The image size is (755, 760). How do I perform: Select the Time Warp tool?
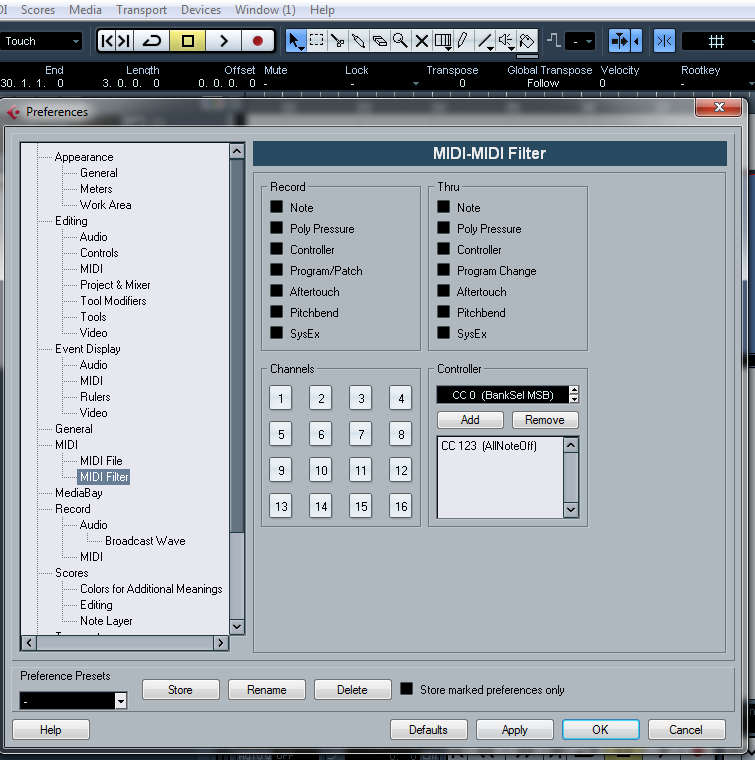coord(442,41)
